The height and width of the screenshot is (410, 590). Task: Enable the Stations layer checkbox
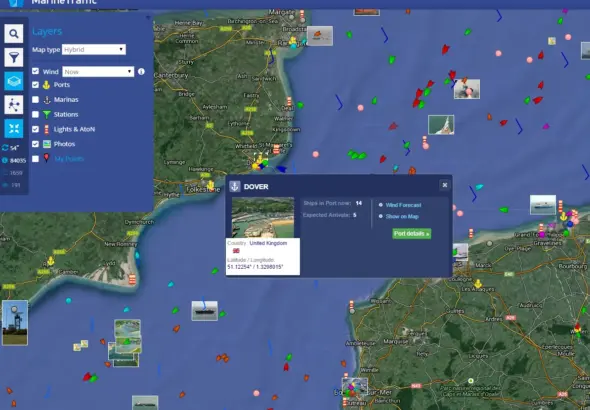(35, 114)
